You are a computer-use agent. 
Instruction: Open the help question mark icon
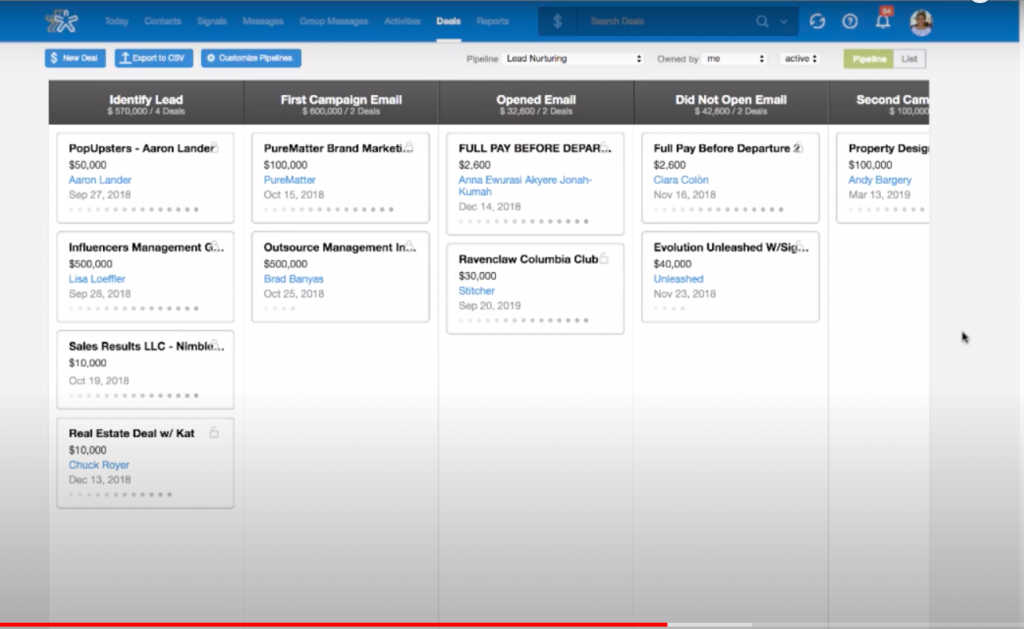(850, 22)
